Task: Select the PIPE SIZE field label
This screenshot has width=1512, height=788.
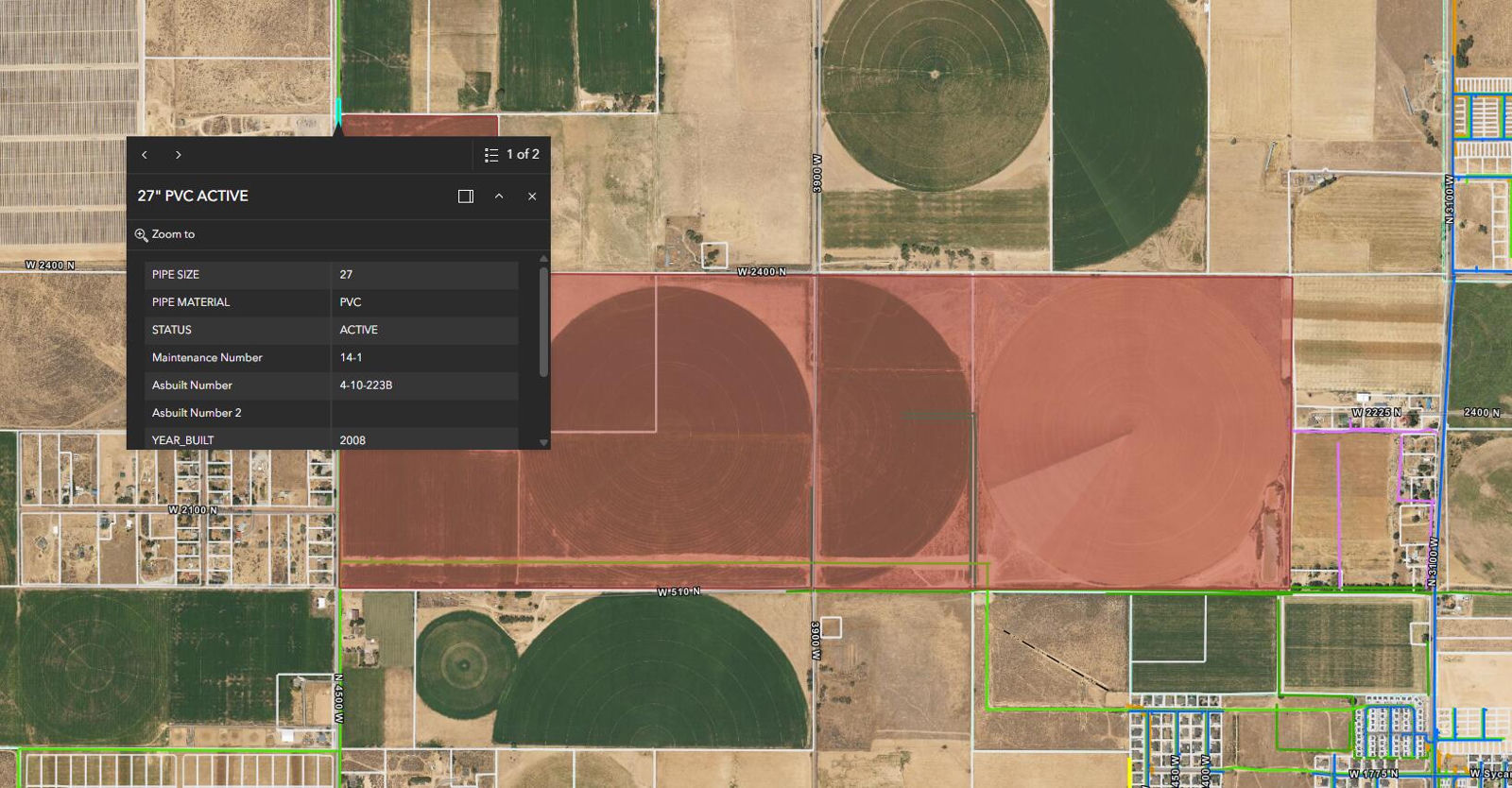Action: [x=176, y=275]
